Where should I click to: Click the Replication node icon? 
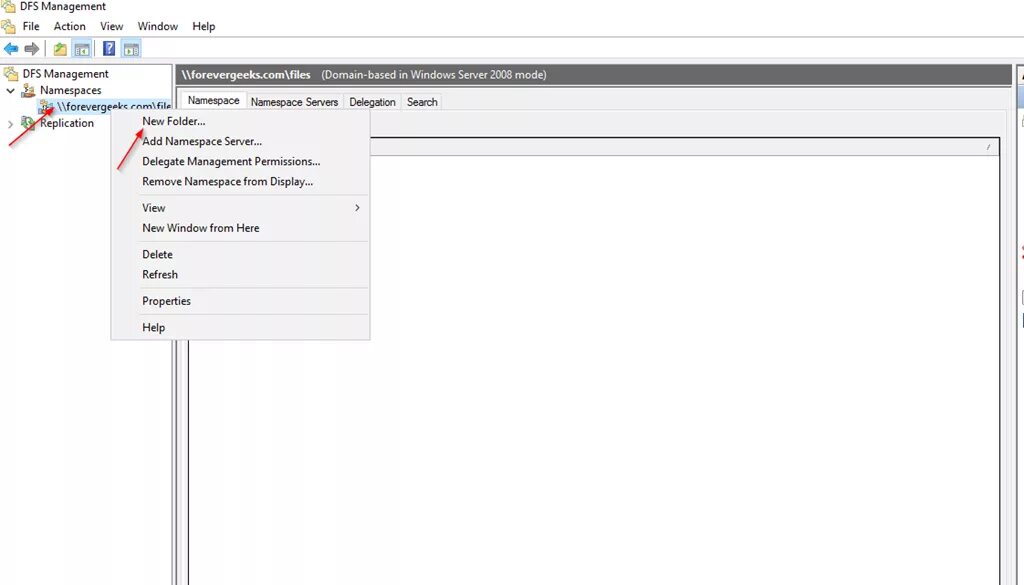(28, 123)
